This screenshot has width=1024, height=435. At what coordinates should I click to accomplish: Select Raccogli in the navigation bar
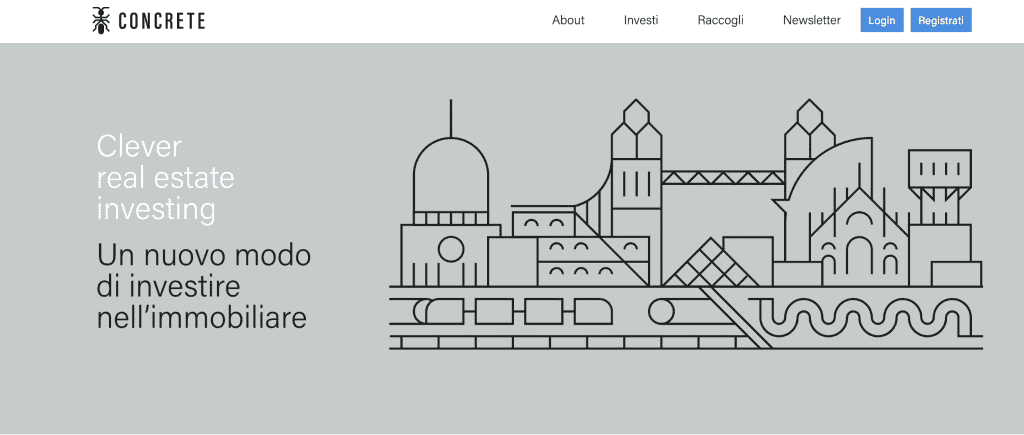click(x=720, y=20)
